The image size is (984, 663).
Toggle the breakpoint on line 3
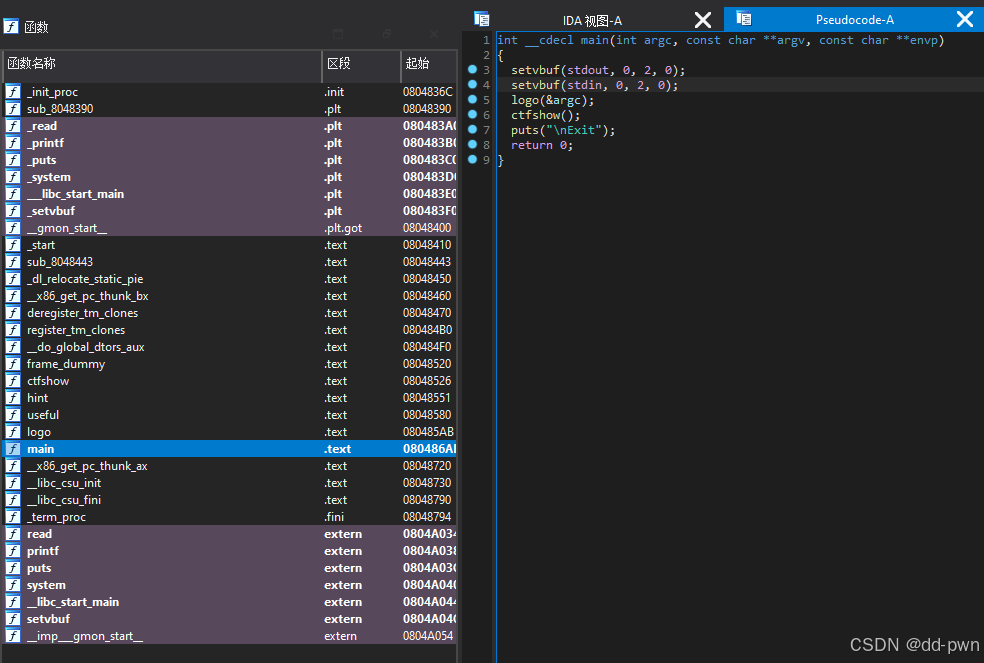coord(473,69)
